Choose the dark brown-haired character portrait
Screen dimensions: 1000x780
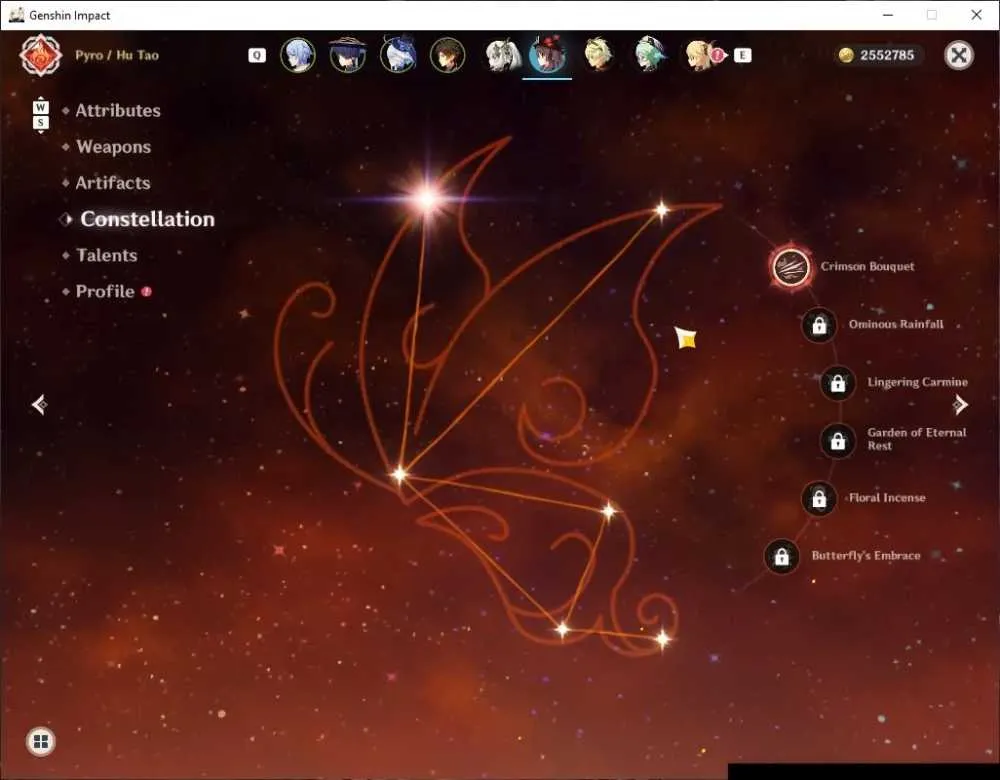click(x=448, y=55)
